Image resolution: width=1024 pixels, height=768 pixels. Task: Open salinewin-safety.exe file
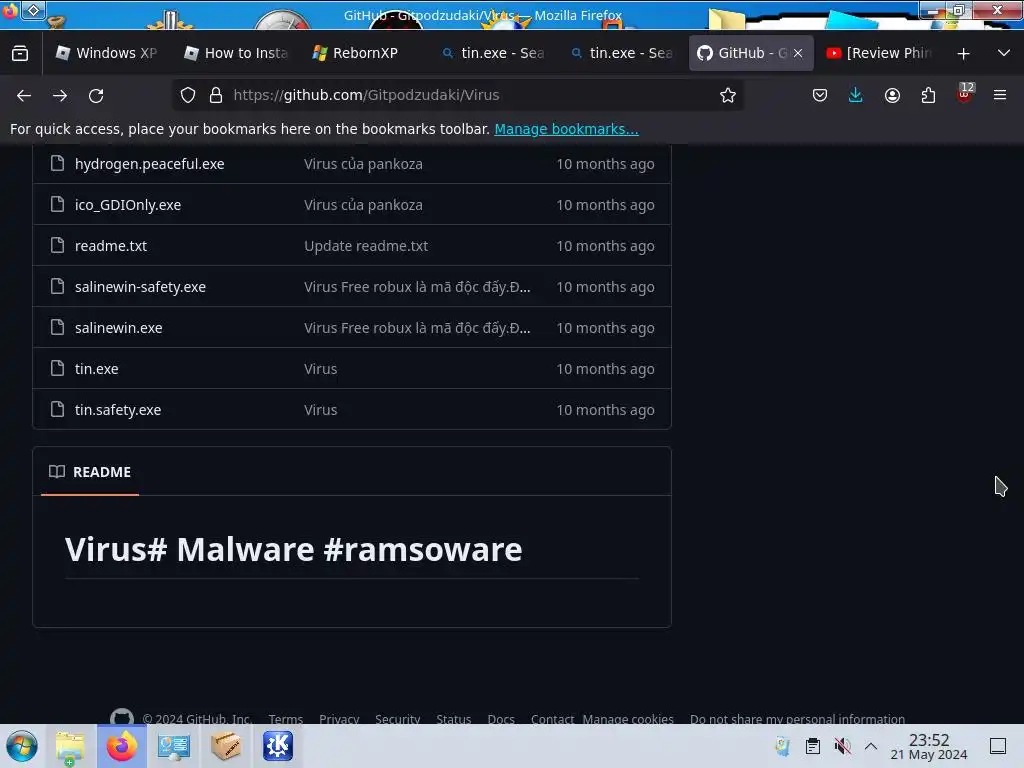pos(140,287)
